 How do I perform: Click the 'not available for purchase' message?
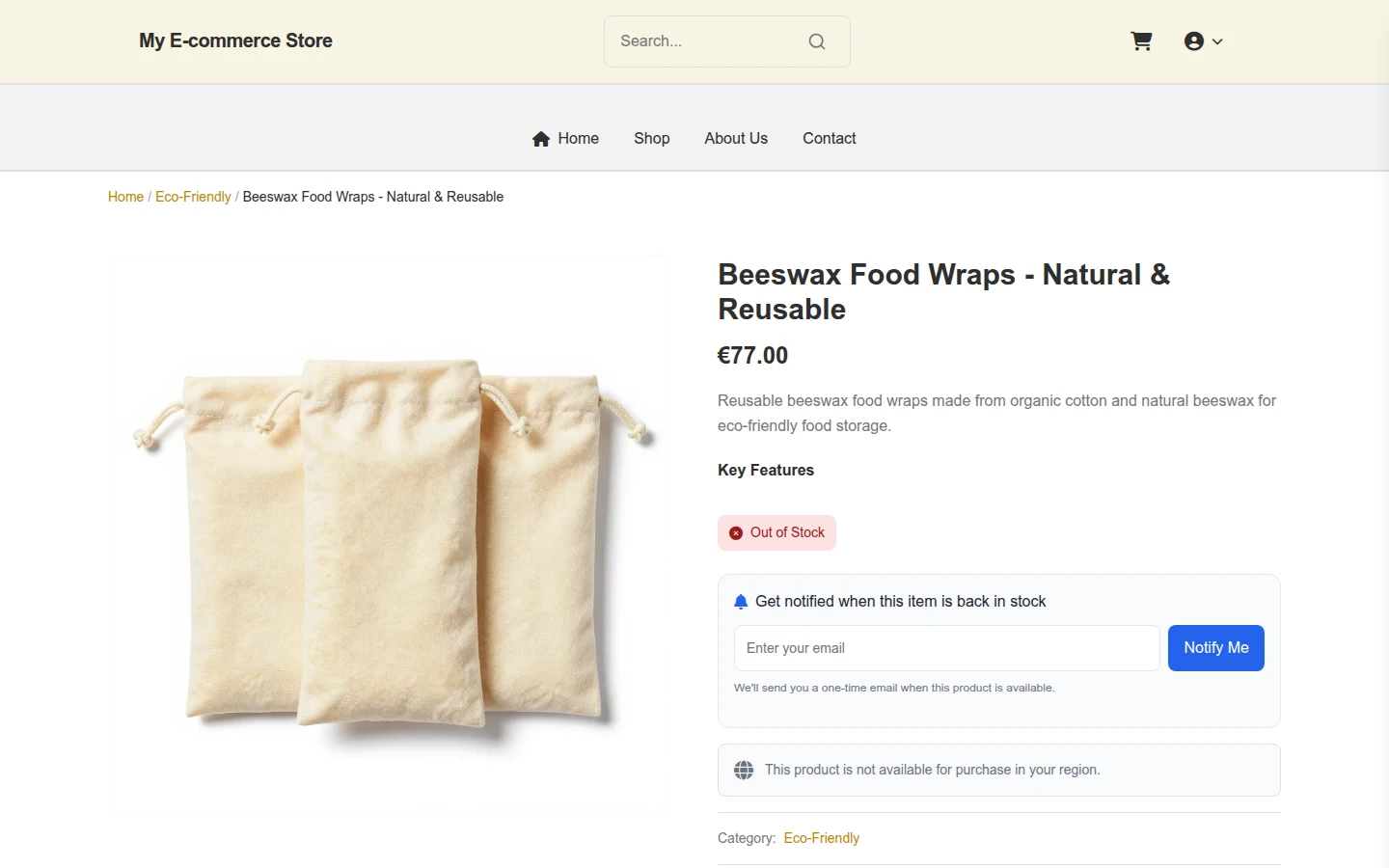tap(932, 770)
